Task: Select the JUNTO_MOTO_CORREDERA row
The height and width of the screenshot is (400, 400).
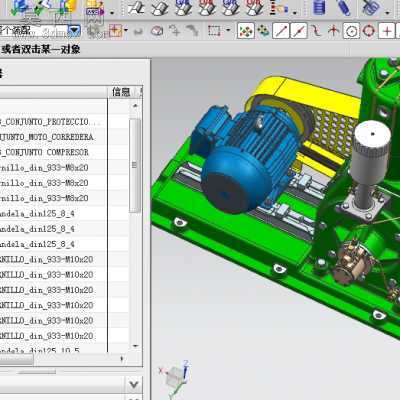Action: pyautogui.click(x=53, y=137)
